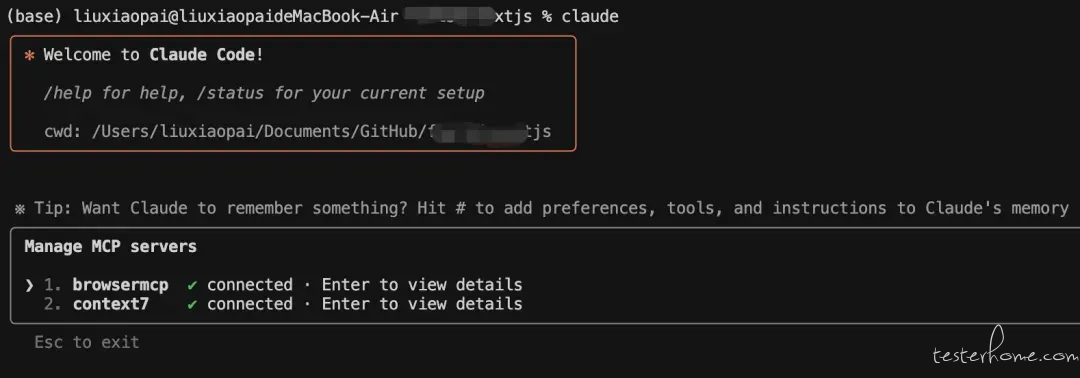
Task: Click 'Enter to view details' for context7
Action: click(422, 304)
